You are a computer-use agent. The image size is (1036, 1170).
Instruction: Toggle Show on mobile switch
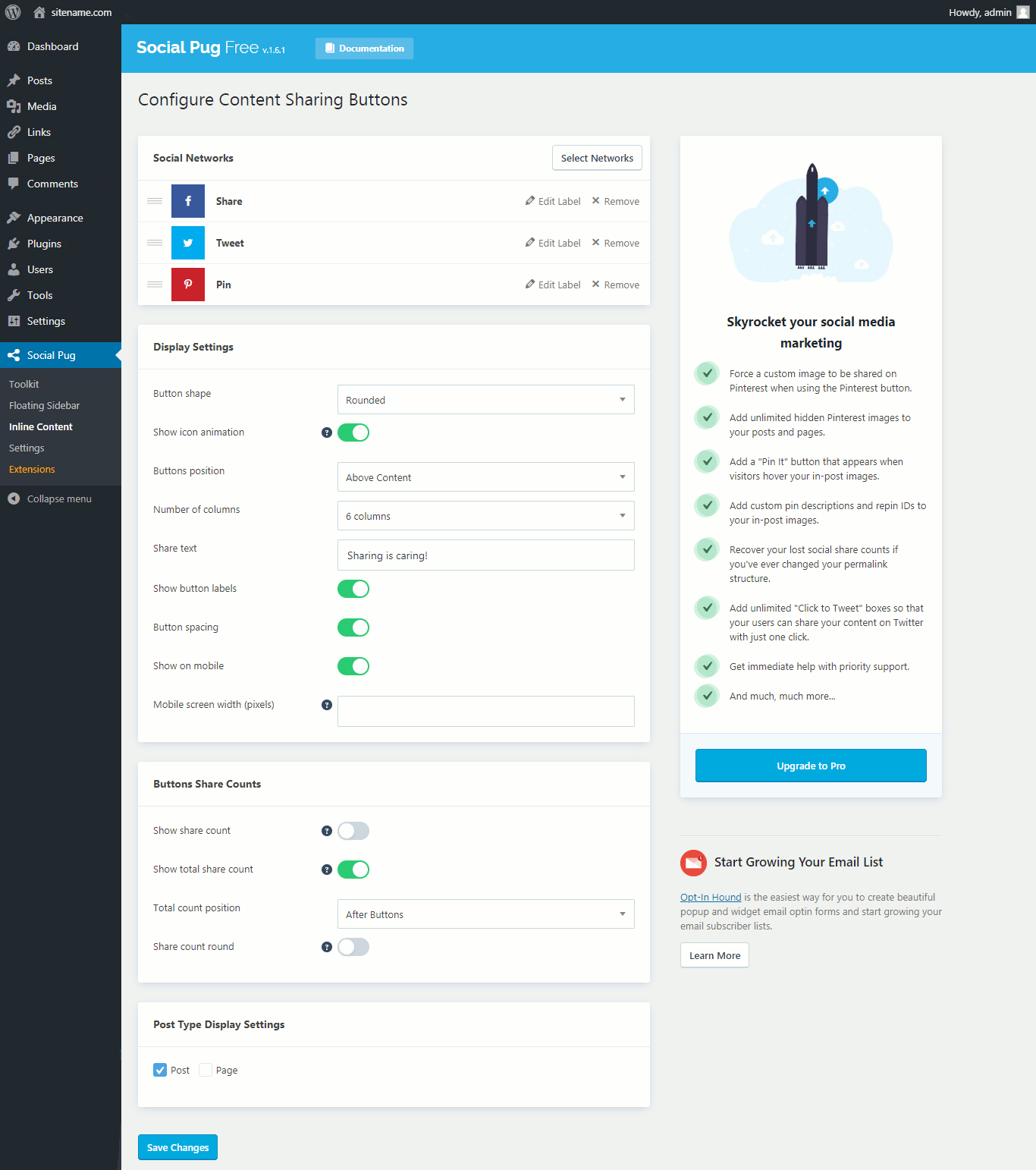tap(353, 666)
